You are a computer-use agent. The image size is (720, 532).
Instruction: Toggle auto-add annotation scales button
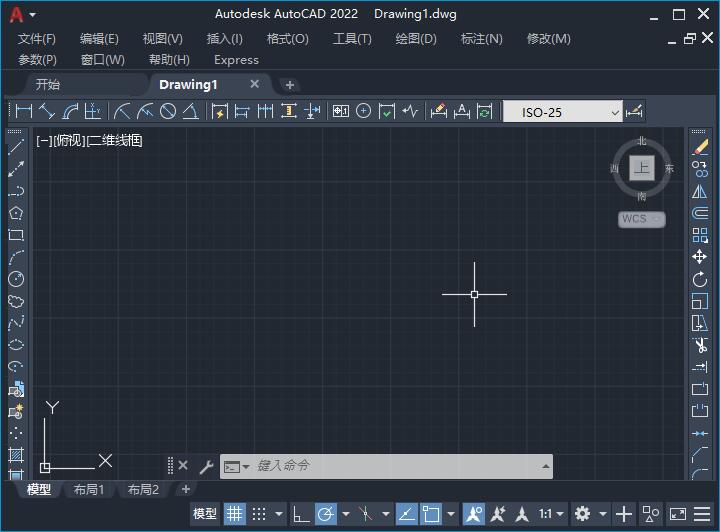click(x=498, y=514)
